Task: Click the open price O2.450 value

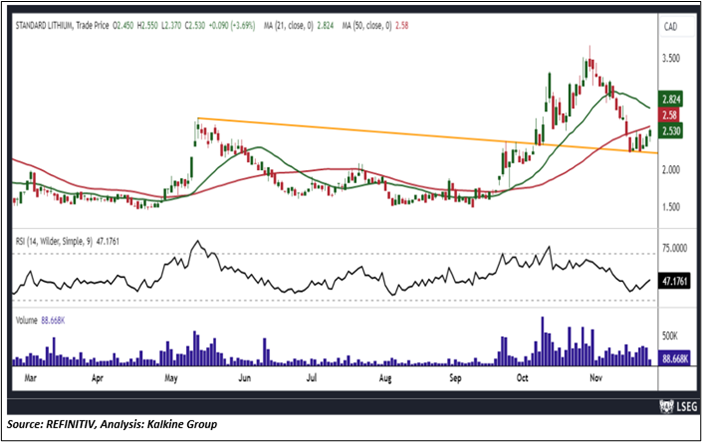Action: pyautogui.click(x=123, y=26)
